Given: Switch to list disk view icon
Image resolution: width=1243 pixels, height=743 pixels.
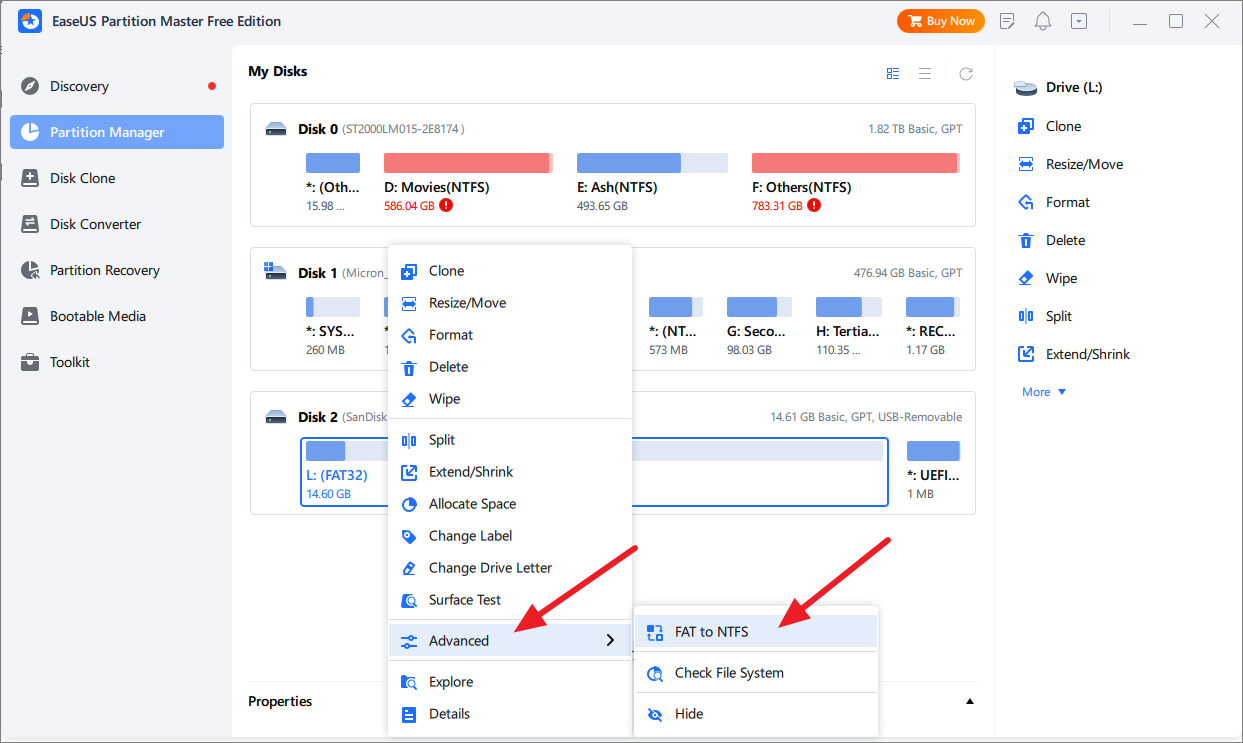Looking at the screenshot, I should (925, 73).
